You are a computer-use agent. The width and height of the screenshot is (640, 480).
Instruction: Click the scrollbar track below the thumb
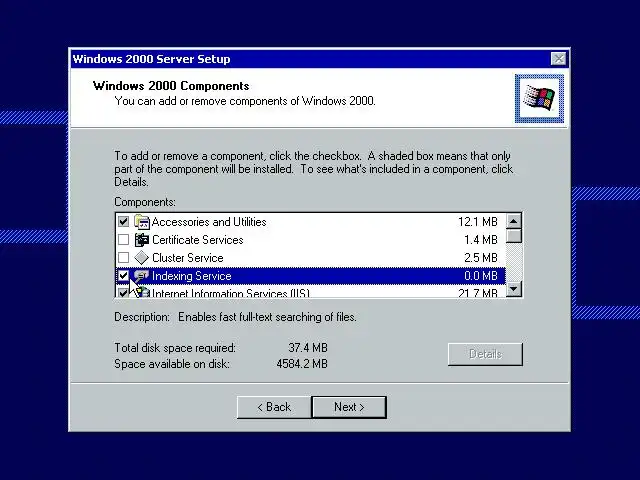pyautogui.click(x=514, y=262)
